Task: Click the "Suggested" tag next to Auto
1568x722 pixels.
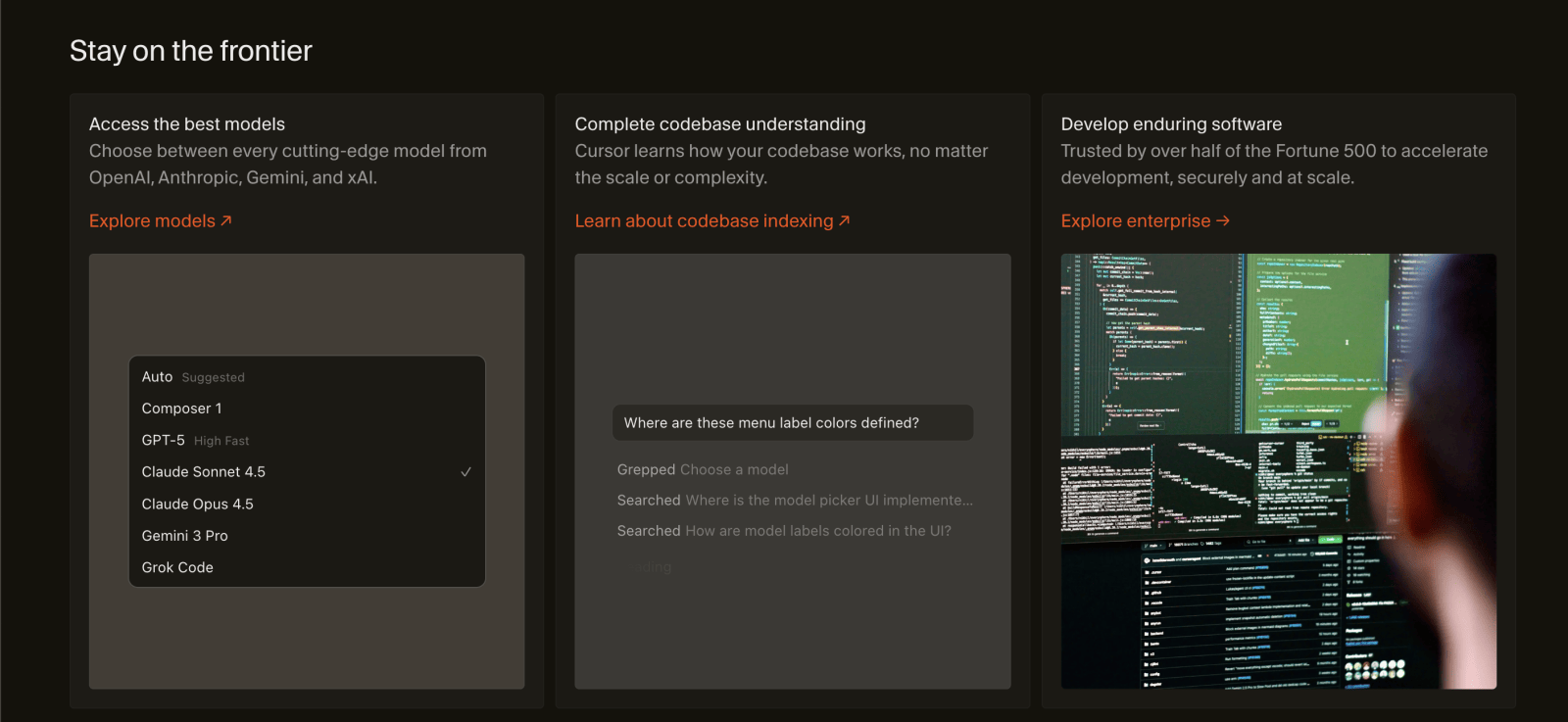Action: point(214,378)
